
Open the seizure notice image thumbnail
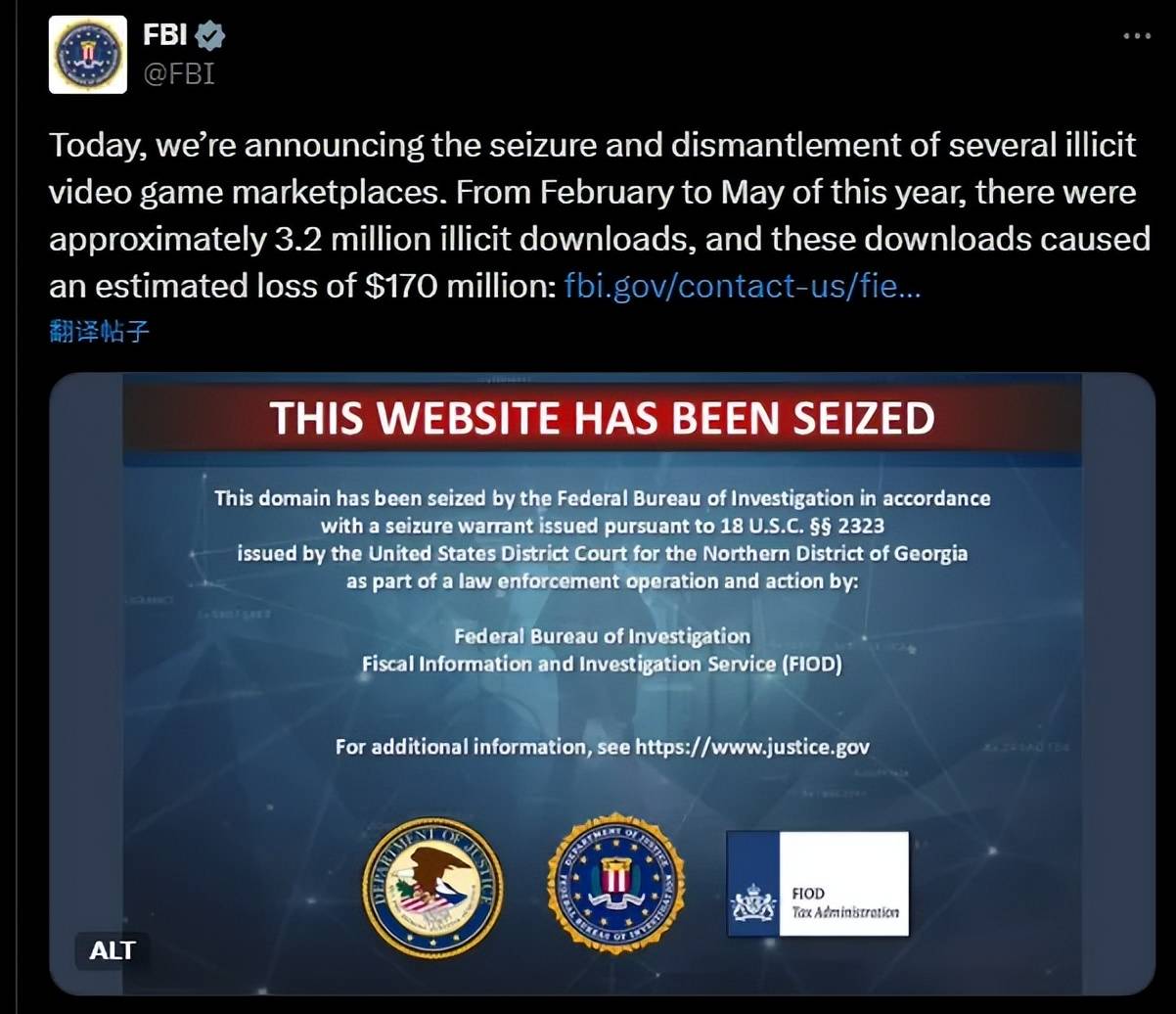tap(603, 684)
